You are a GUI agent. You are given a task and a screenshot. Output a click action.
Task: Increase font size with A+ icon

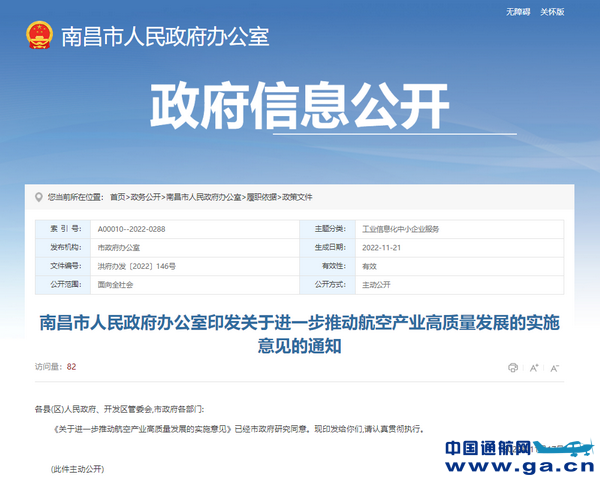pos(535,367)
